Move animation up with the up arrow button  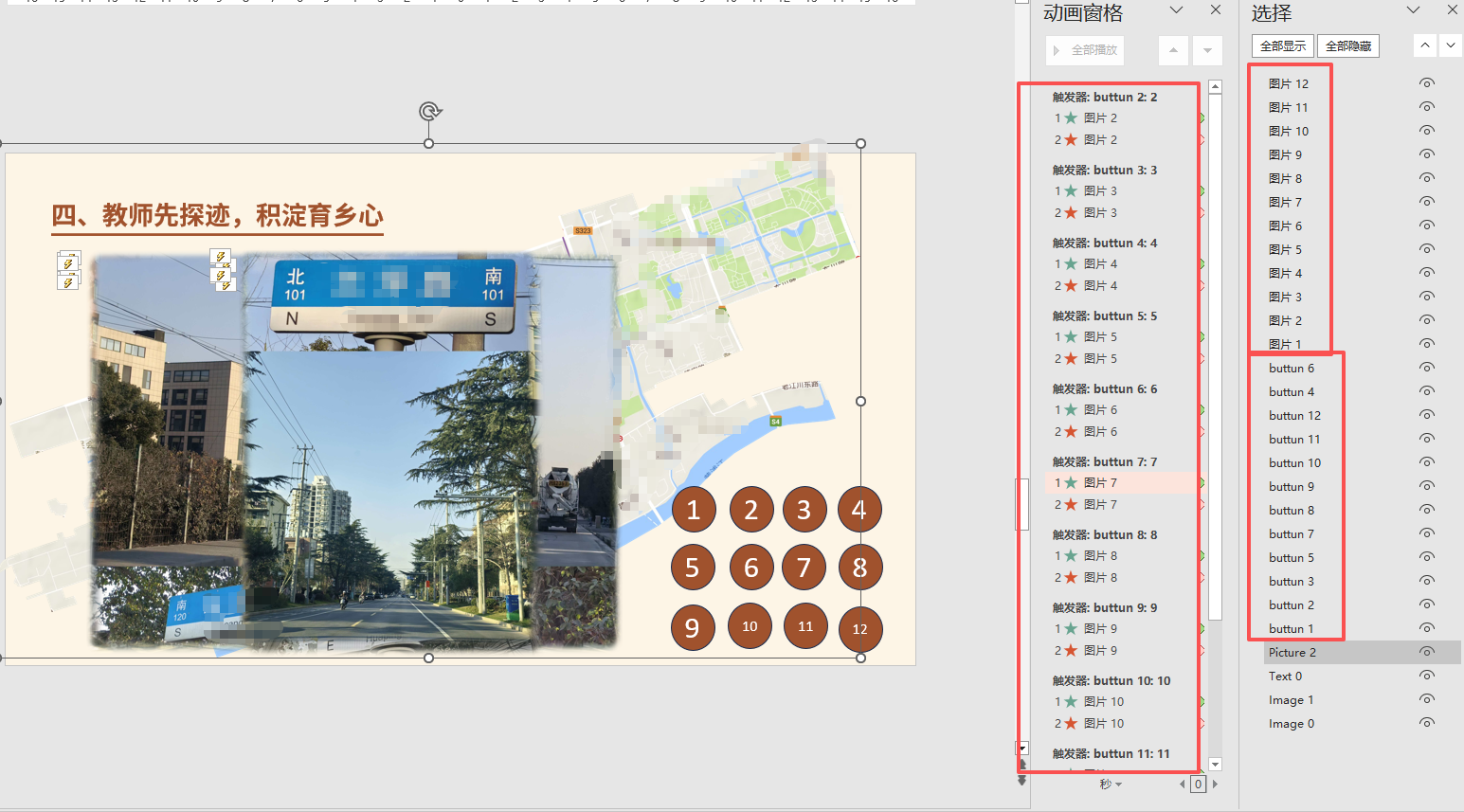click(x=1173, y=50)
